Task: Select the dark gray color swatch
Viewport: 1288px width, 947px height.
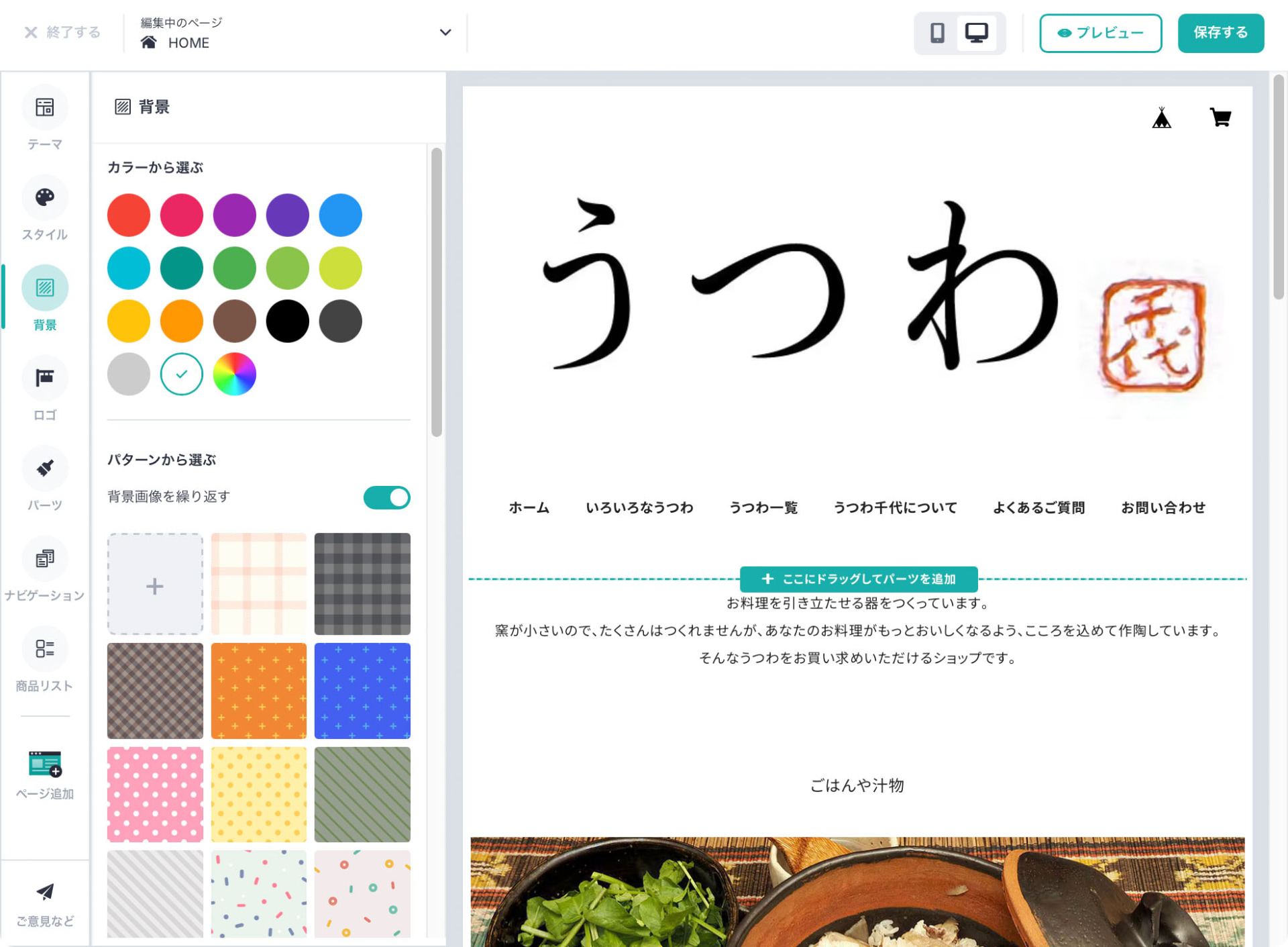Action: click(341, 321)
